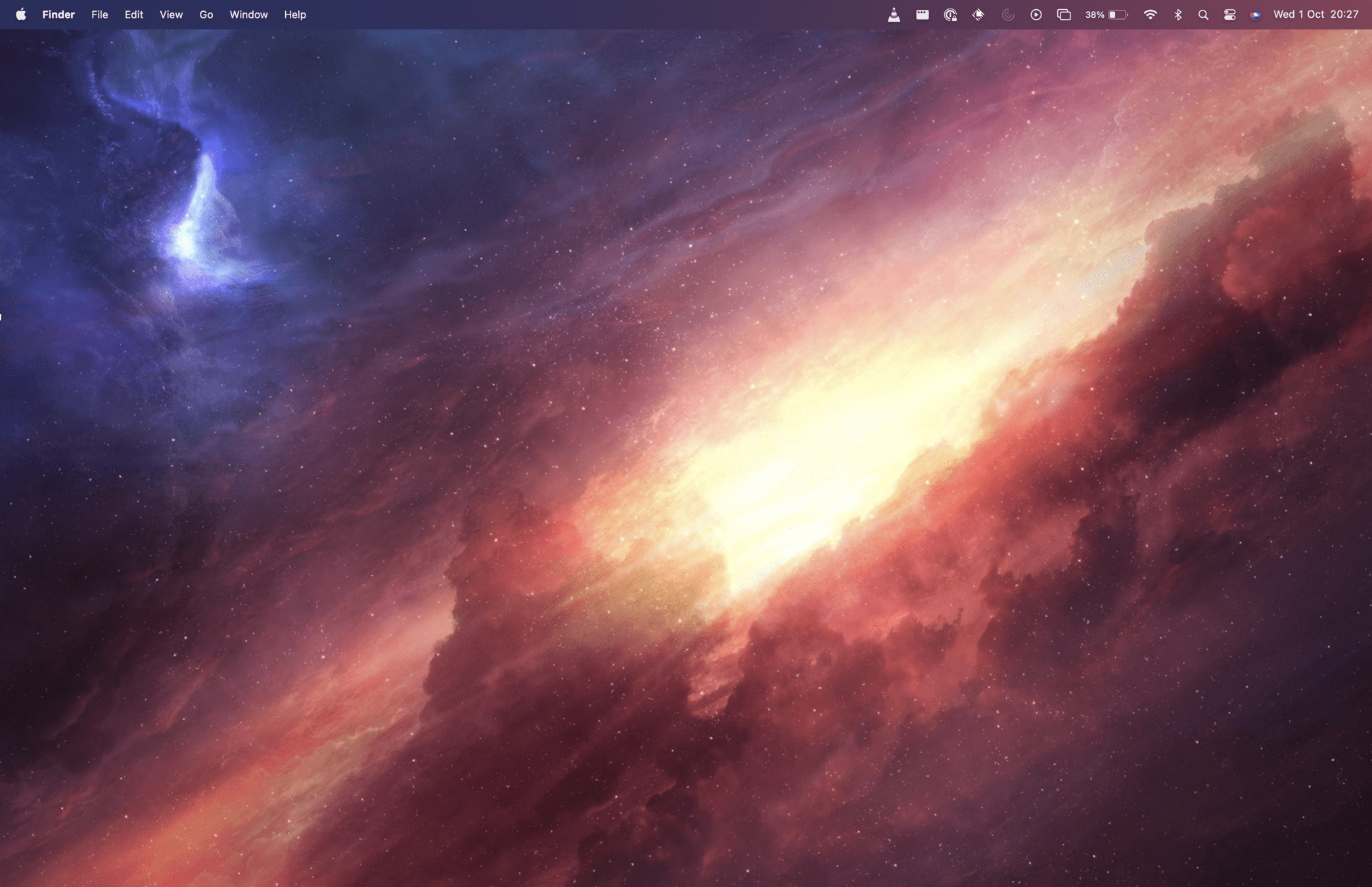Image resolution: width=1372 pixels, height=887 pixels.
Task: Click the privacy lock status icon
Action: 950,14
